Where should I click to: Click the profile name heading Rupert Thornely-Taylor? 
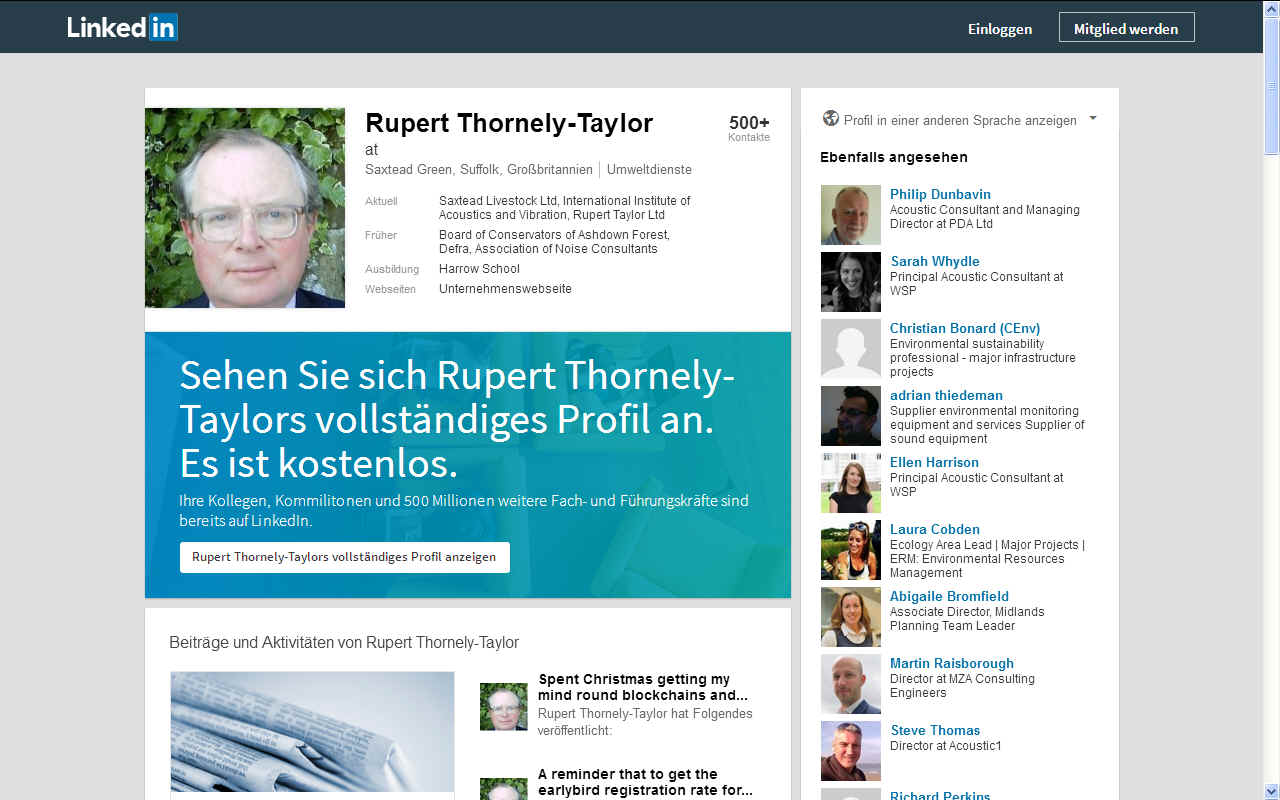coord(509,123)
